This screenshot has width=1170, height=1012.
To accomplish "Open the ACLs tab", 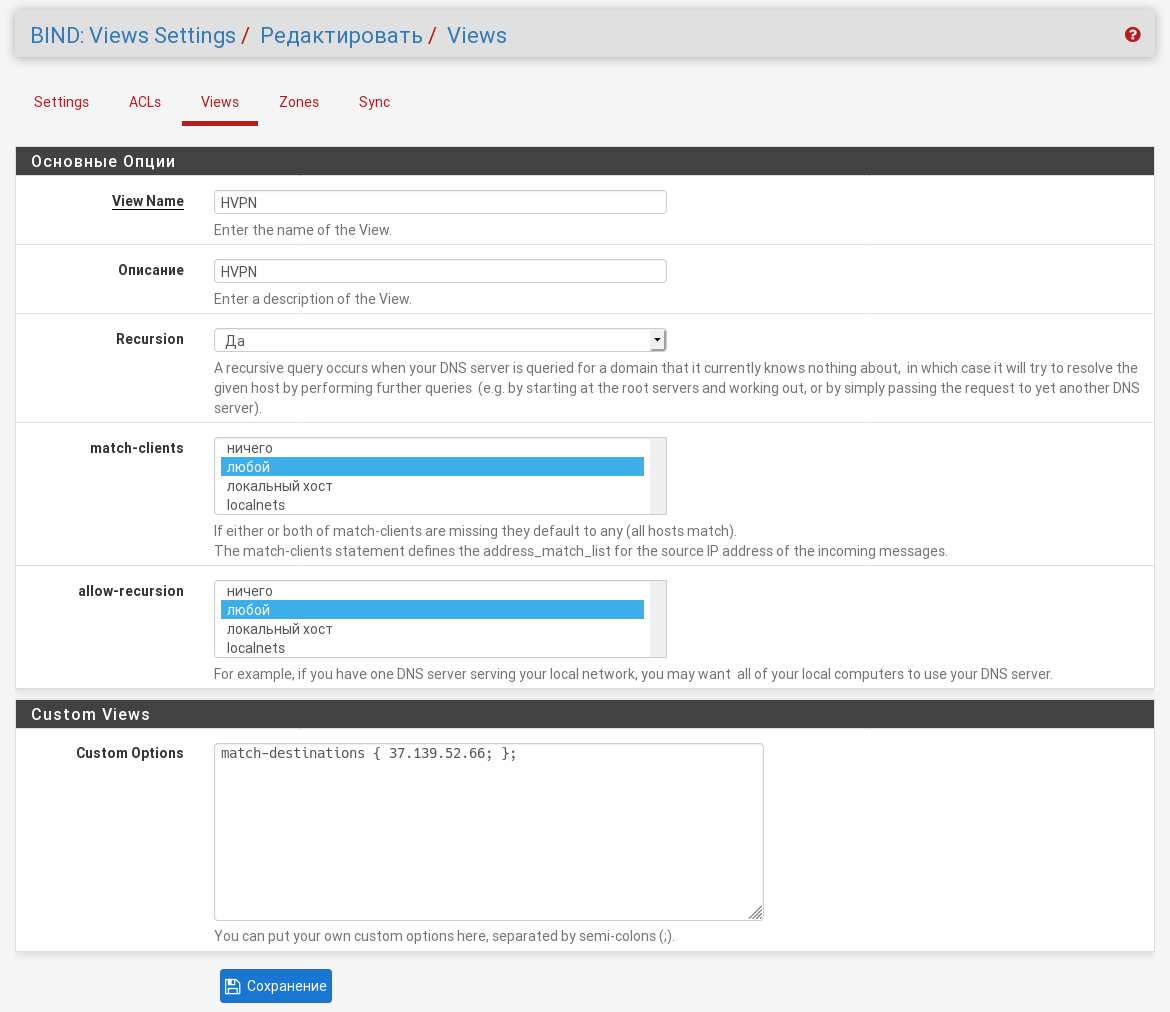I will coord(145,102).
